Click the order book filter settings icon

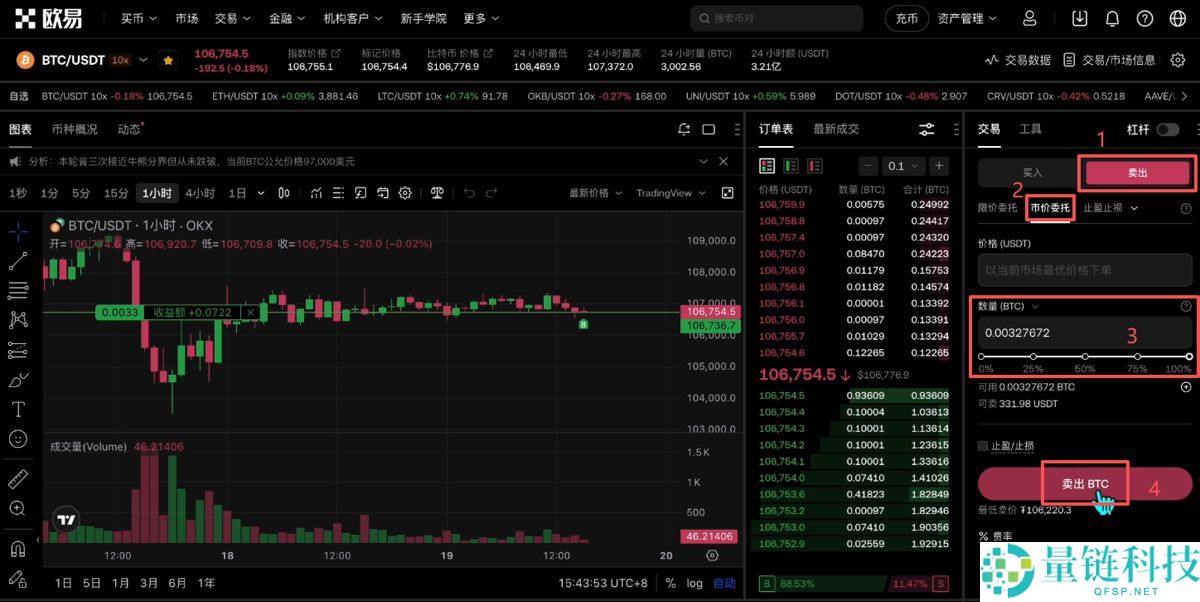click(x=927, y=129)
